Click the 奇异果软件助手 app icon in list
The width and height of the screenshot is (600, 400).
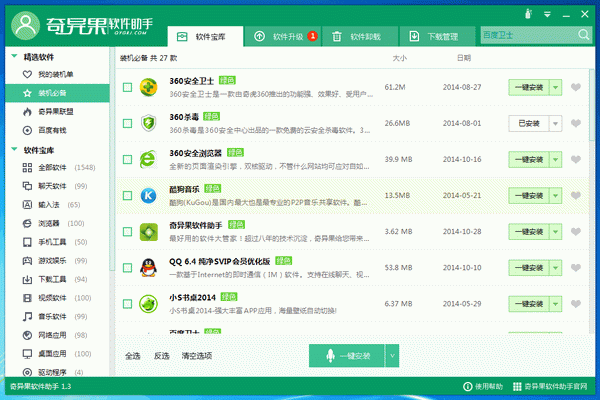click(x=148, y=232)
